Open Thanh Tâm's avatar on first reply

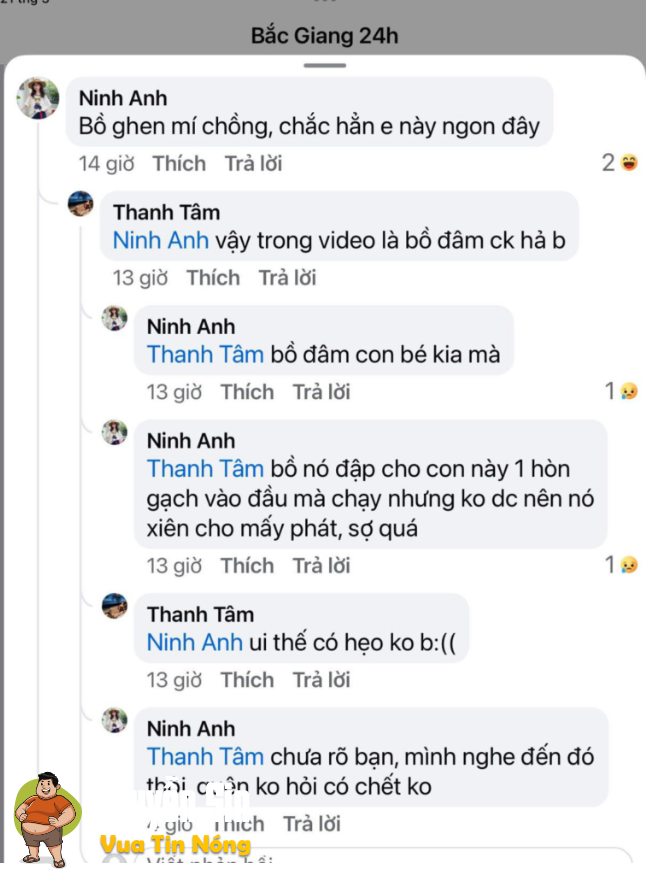80,205
